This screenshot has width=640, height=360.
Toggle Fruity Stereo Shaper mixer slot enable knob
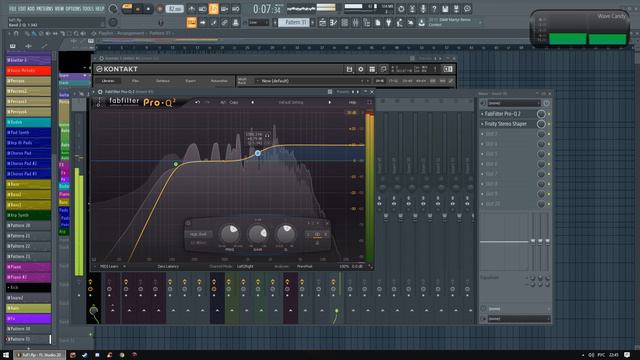click(x=541, y=124)
